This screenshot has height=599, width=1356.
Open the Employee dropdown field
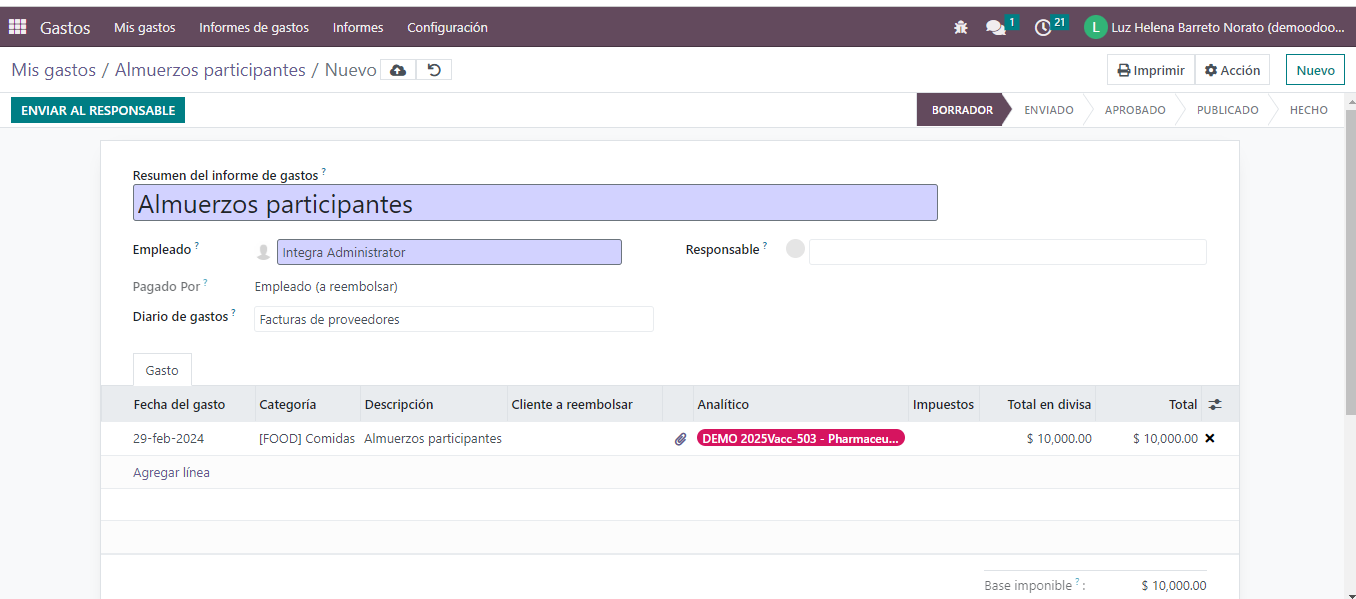[449, 253]
